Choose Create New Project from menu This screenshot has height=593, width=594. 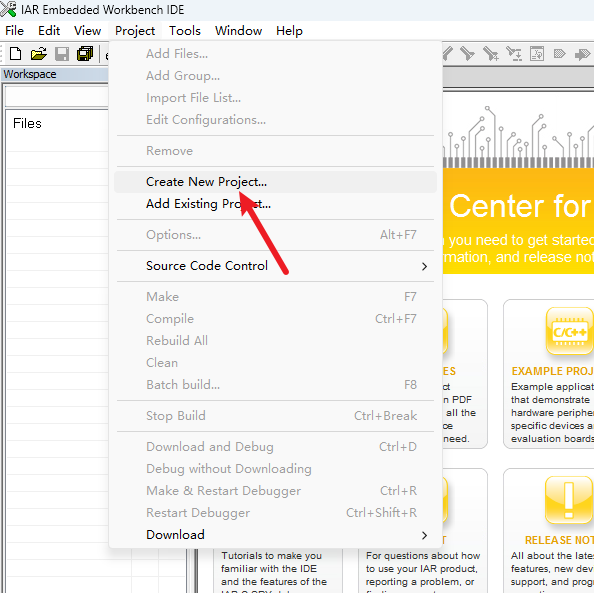(x=275, y=182)
